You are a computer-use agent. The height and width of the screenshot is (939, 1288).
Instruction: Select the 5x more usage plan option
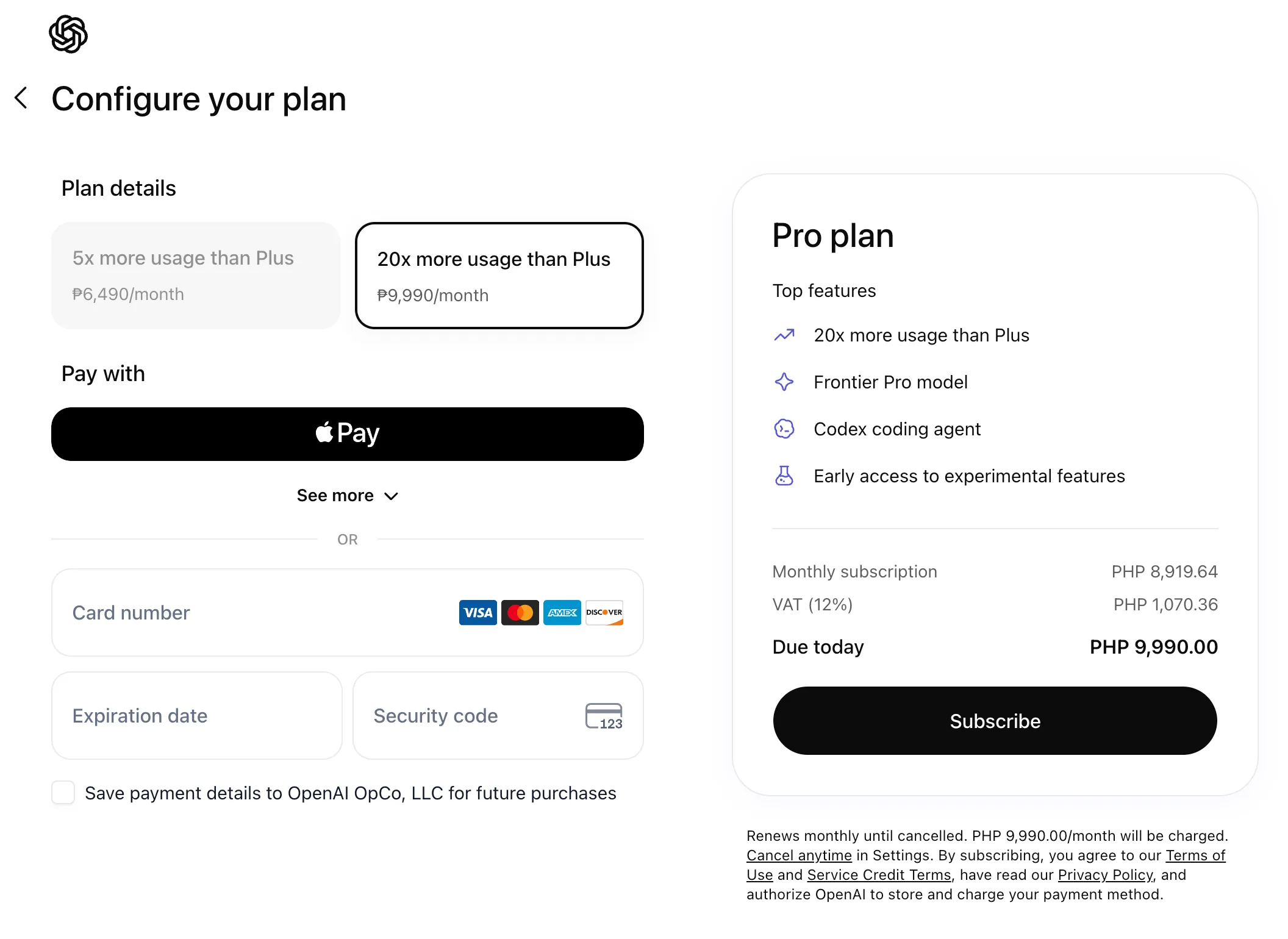[196, 276]
